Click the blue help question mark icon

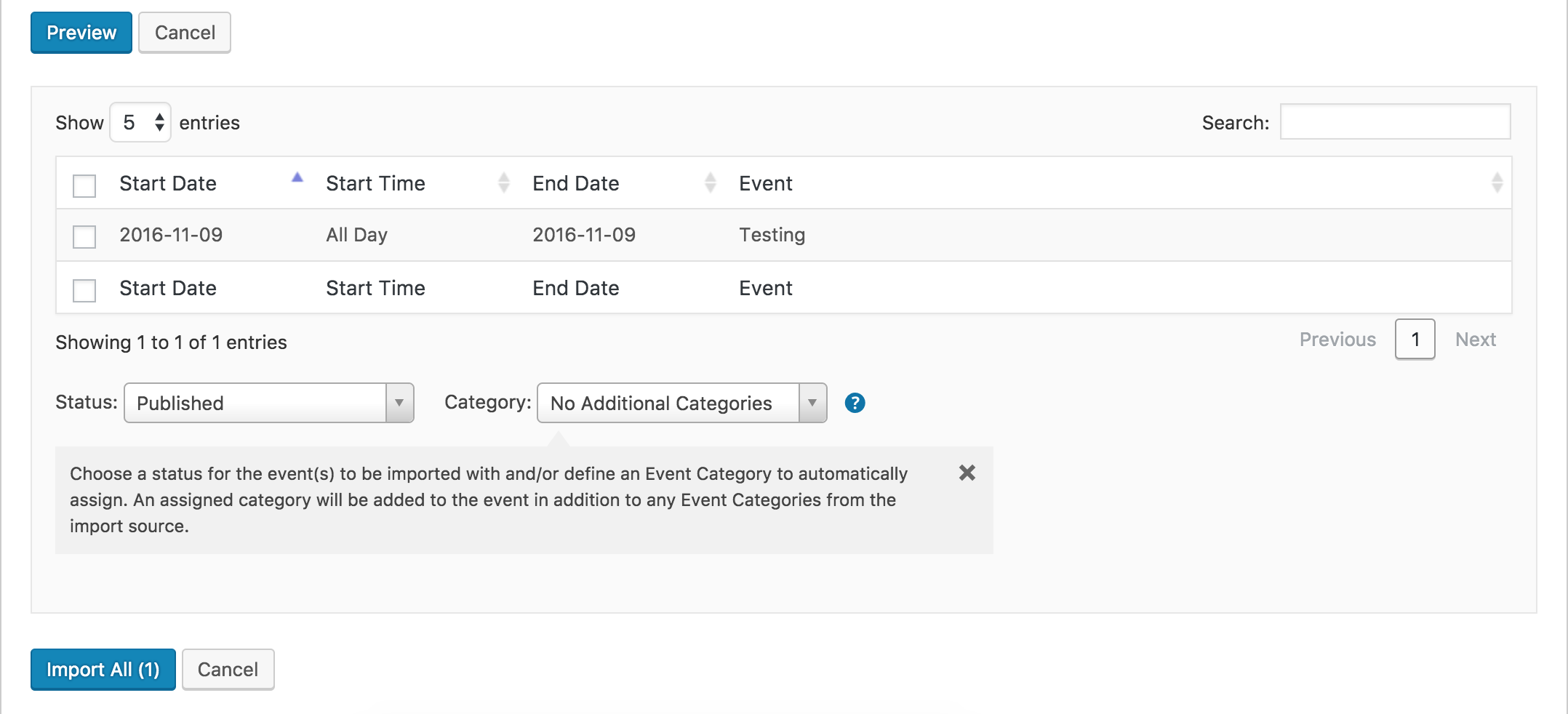point(855,403)
